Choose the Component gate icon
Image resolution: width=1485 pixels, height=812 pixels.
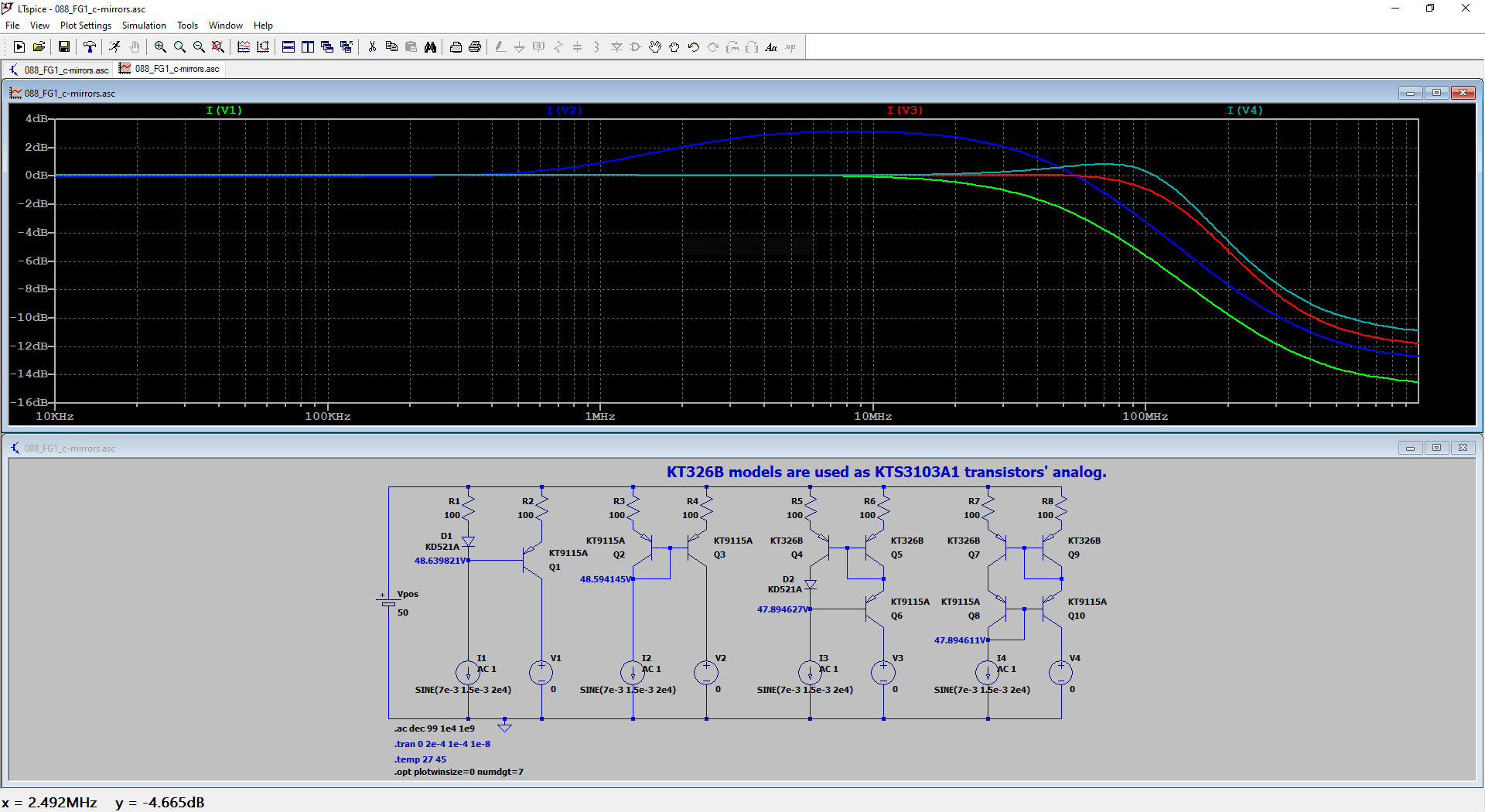[x=636, y=47]
